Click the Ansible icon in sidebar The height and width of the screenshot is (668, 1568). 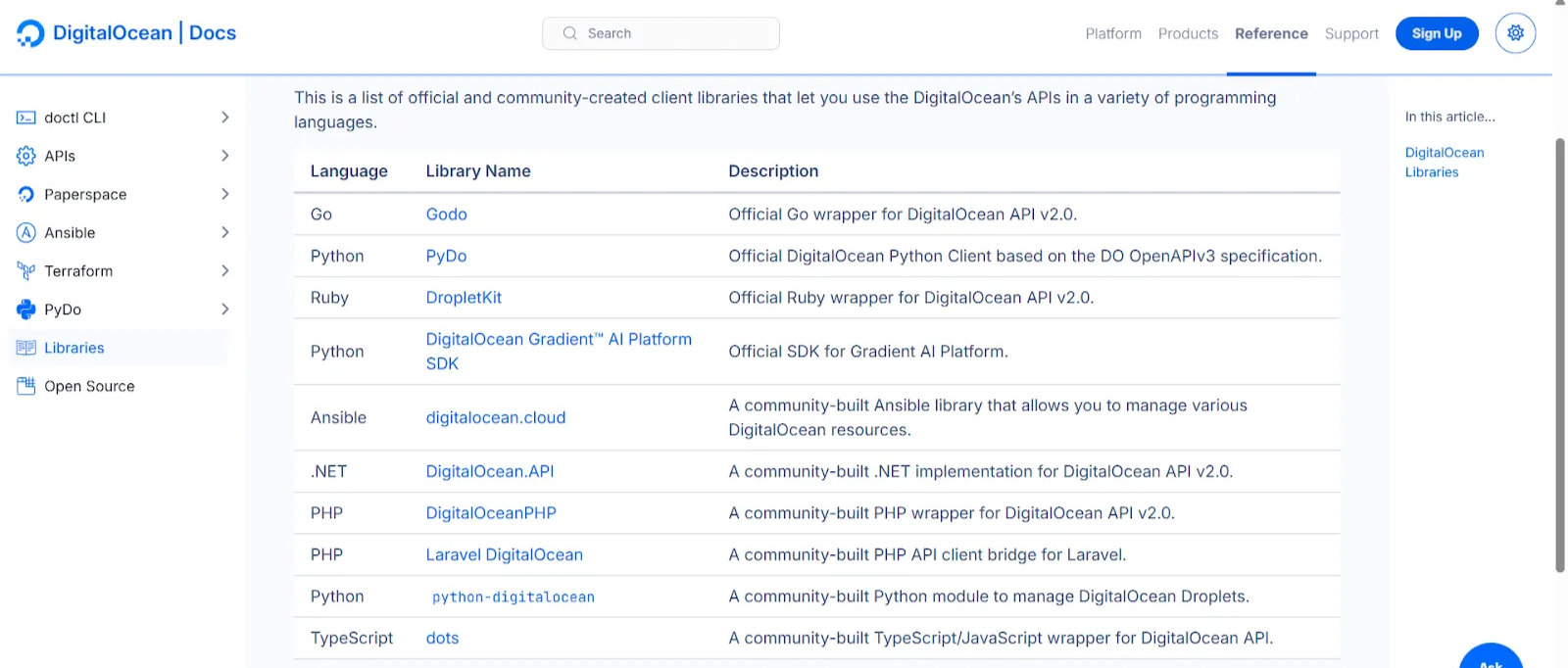(x=26, y=232)
